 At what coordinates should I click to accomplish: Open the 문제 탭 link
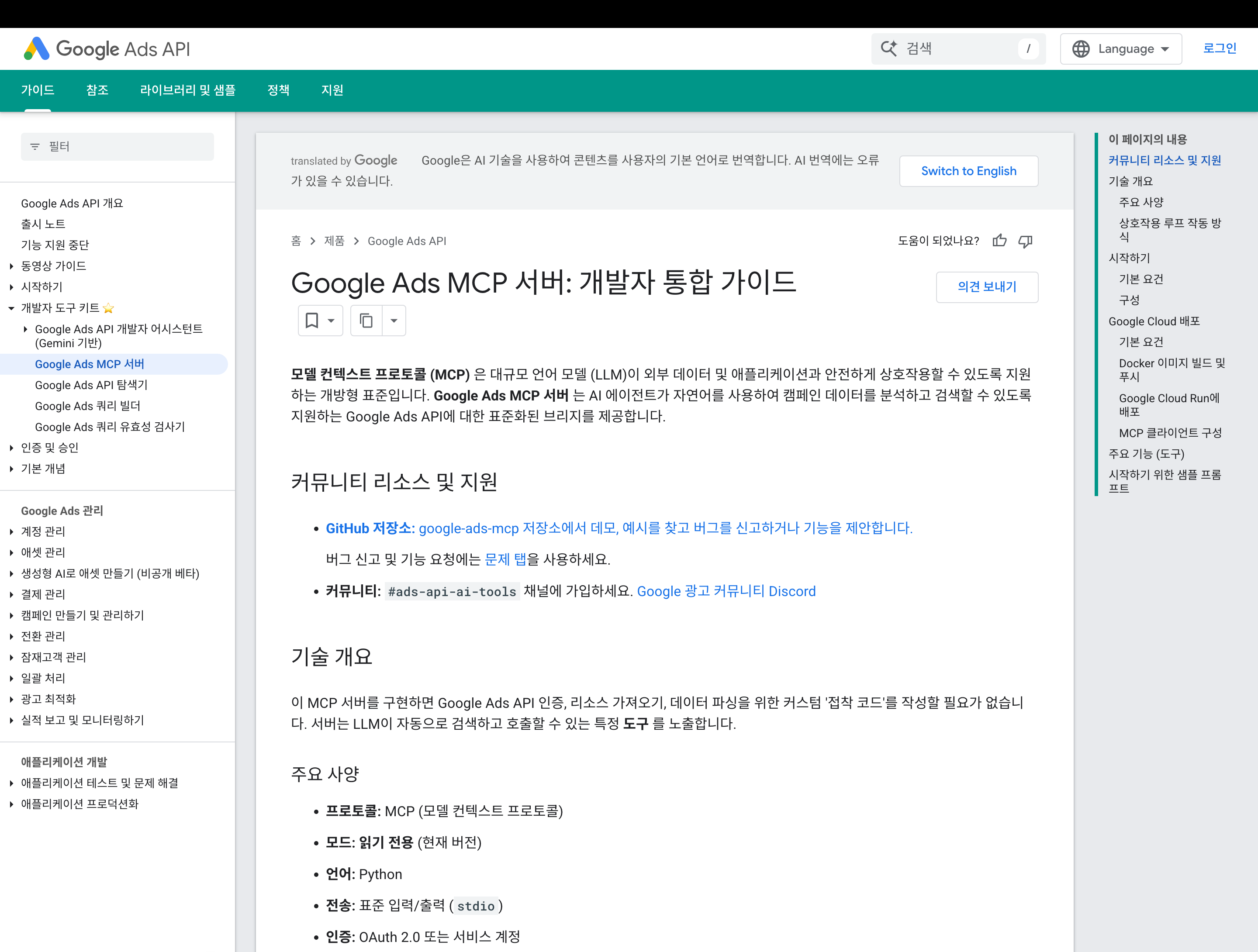[x=505, y=559]
